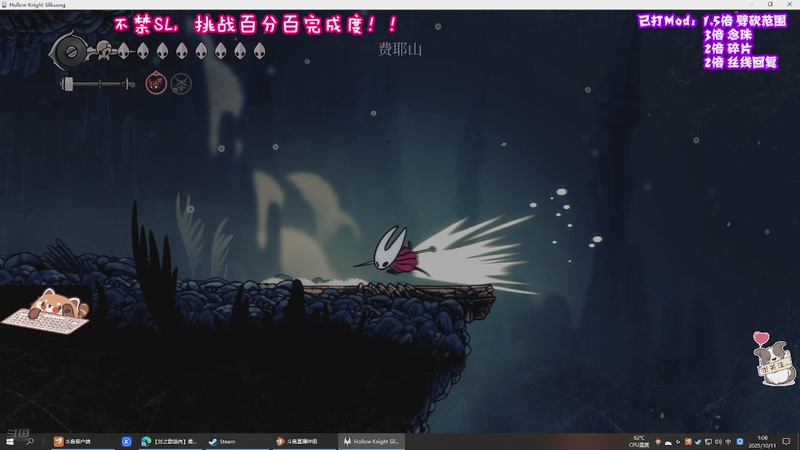Switch to Edge browser taskbar window
The width and height of the screenshot is (800, 450).
tap(169, 441)
